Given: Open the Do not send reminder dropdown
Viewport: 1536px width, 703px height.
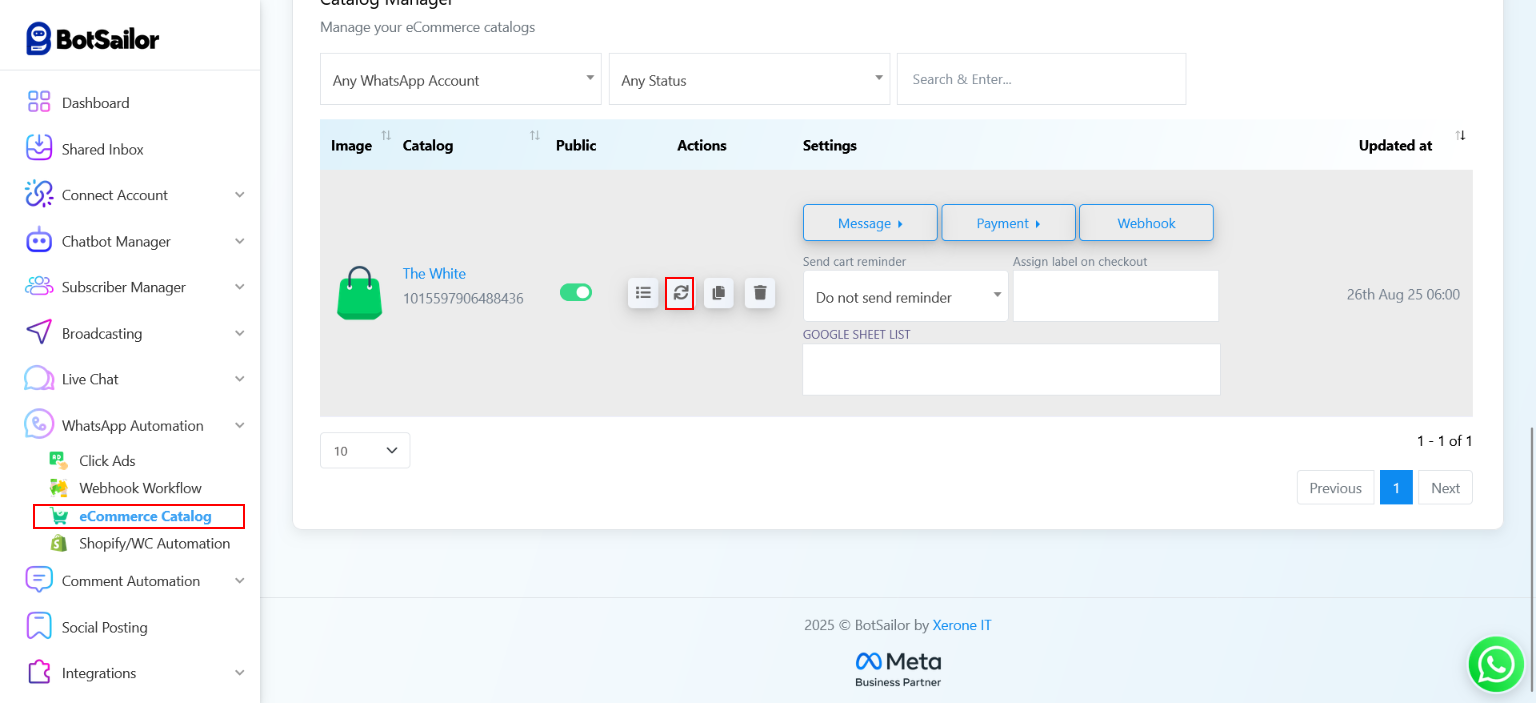Looking at the screenshot, I should 904,296.
